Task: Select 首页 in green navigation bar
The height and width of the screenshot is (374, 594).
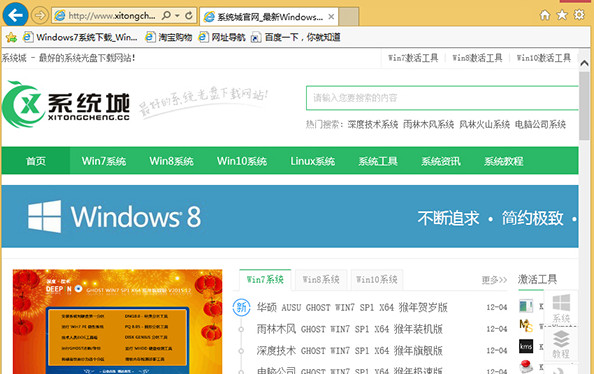Action: point(36,161)
